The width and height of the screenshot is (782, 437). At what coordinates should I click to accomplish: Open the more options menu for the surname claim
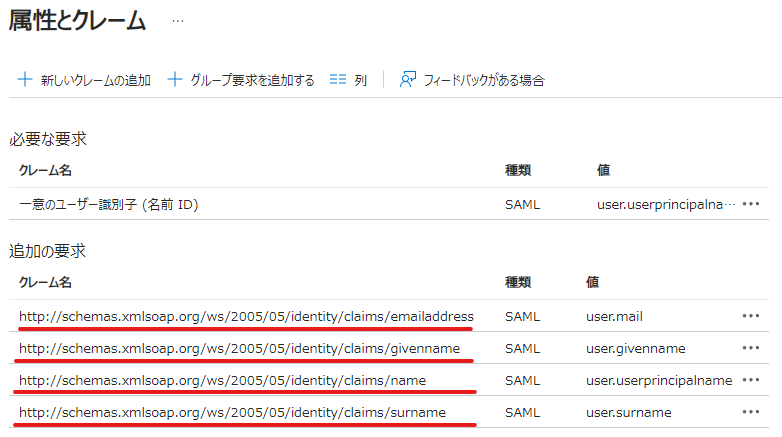751,412
